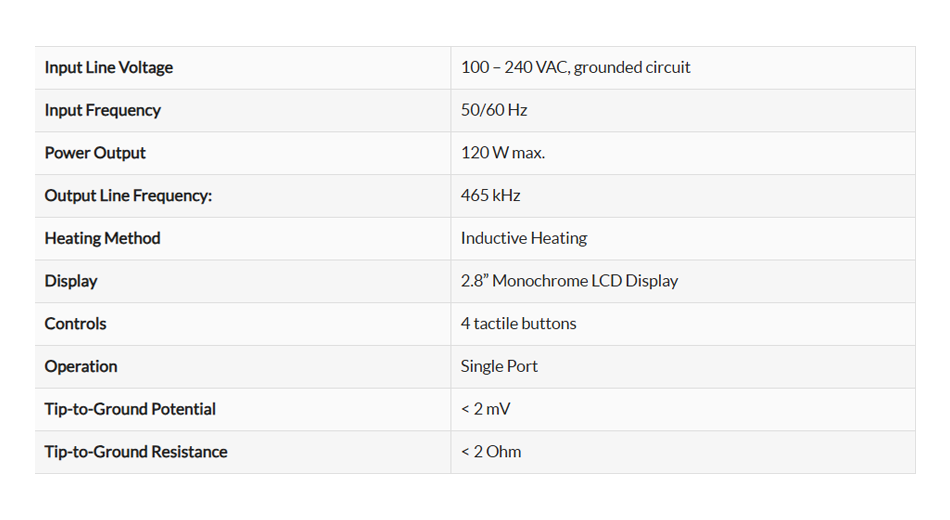
Task: Click the Power Output label
Action: click(x=95, y=153)
